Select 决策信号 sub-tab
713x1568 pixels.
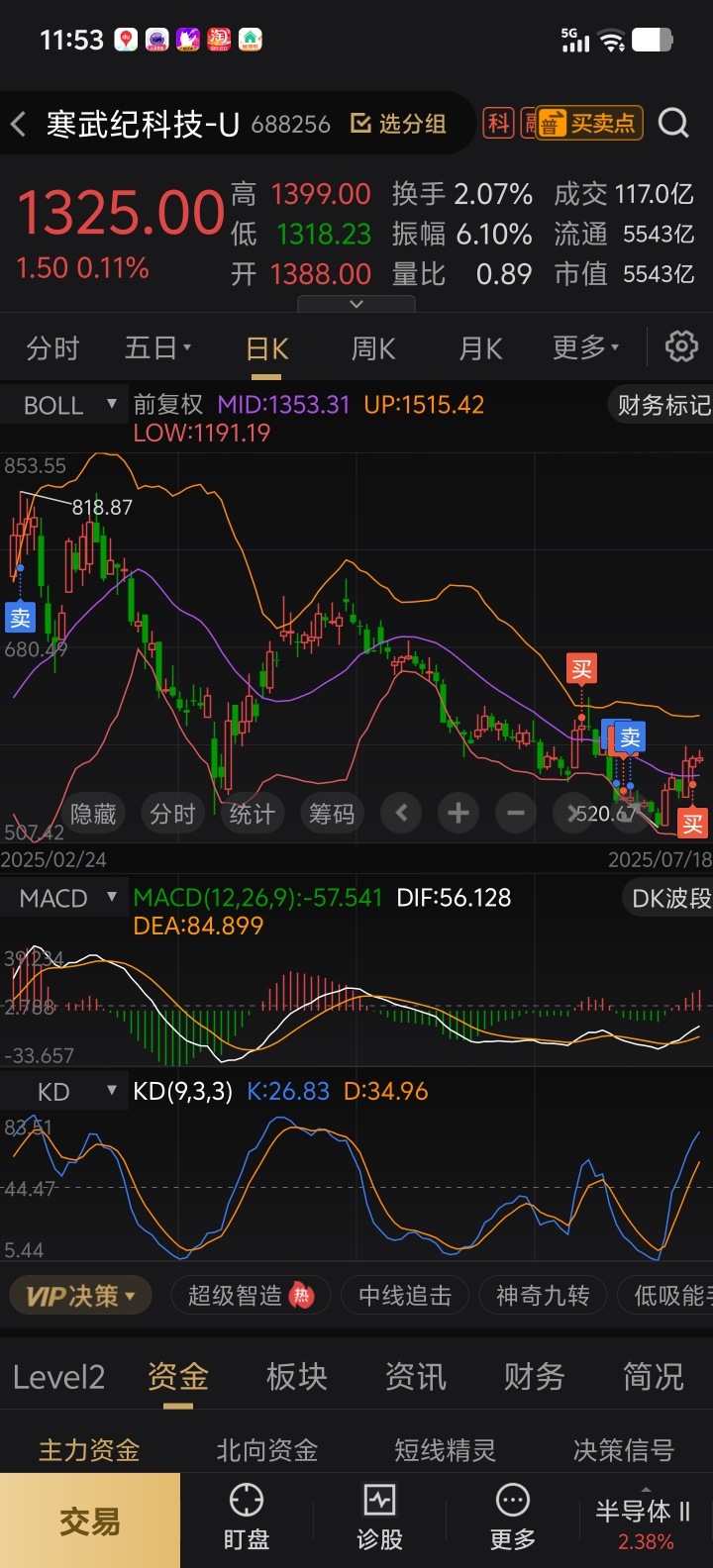[x=624, y=1450]
